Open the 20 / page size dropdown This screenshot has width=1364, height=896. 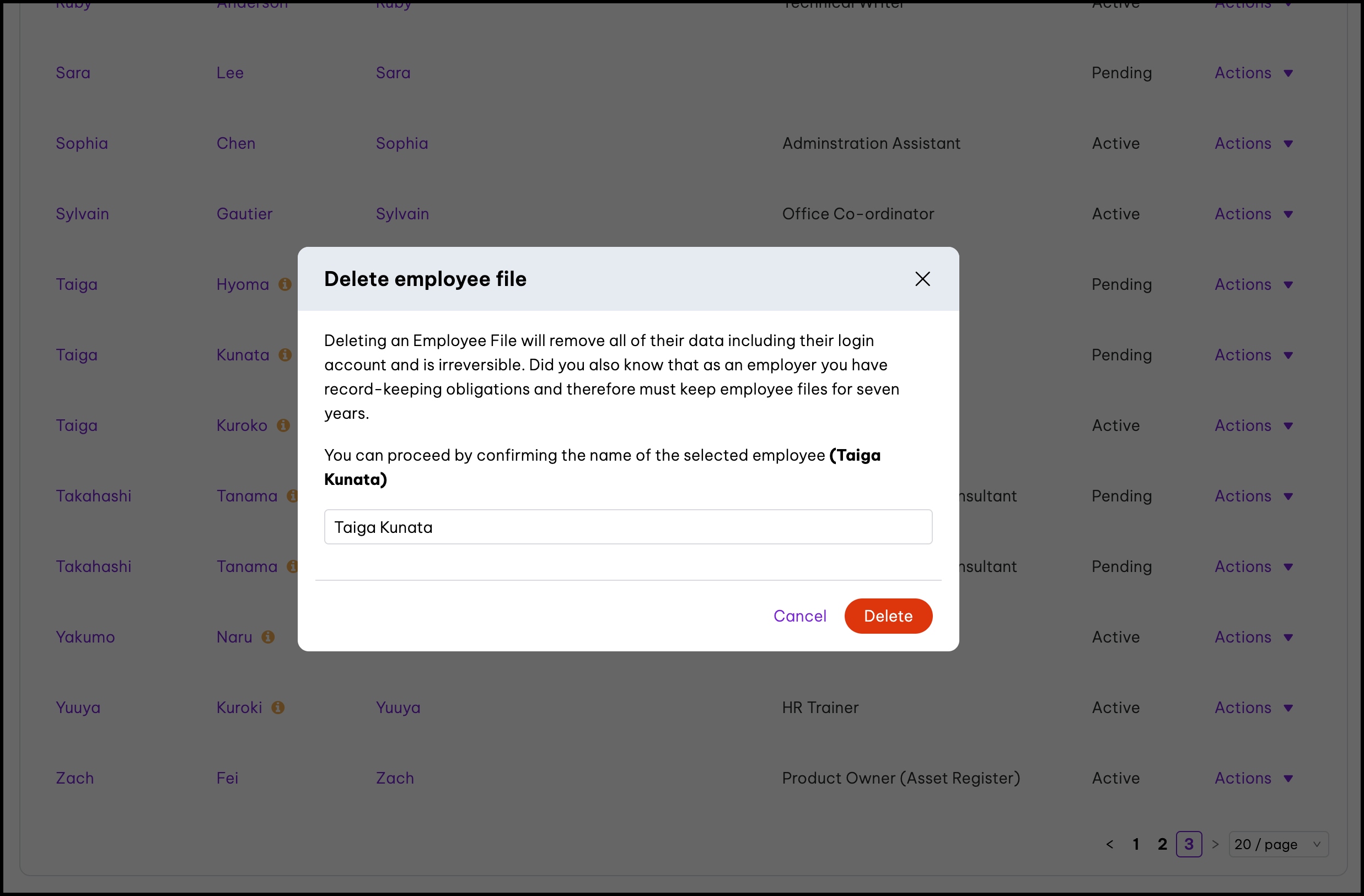click(x=1278, y=844)
